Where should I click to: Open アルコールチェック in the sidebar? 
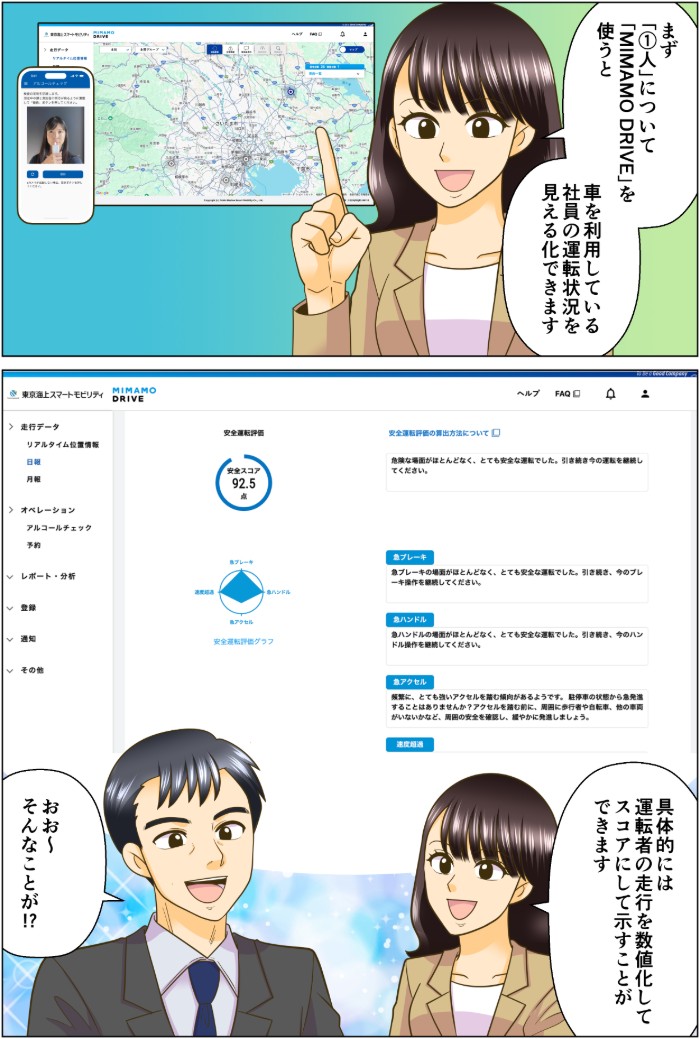(59, 527)
